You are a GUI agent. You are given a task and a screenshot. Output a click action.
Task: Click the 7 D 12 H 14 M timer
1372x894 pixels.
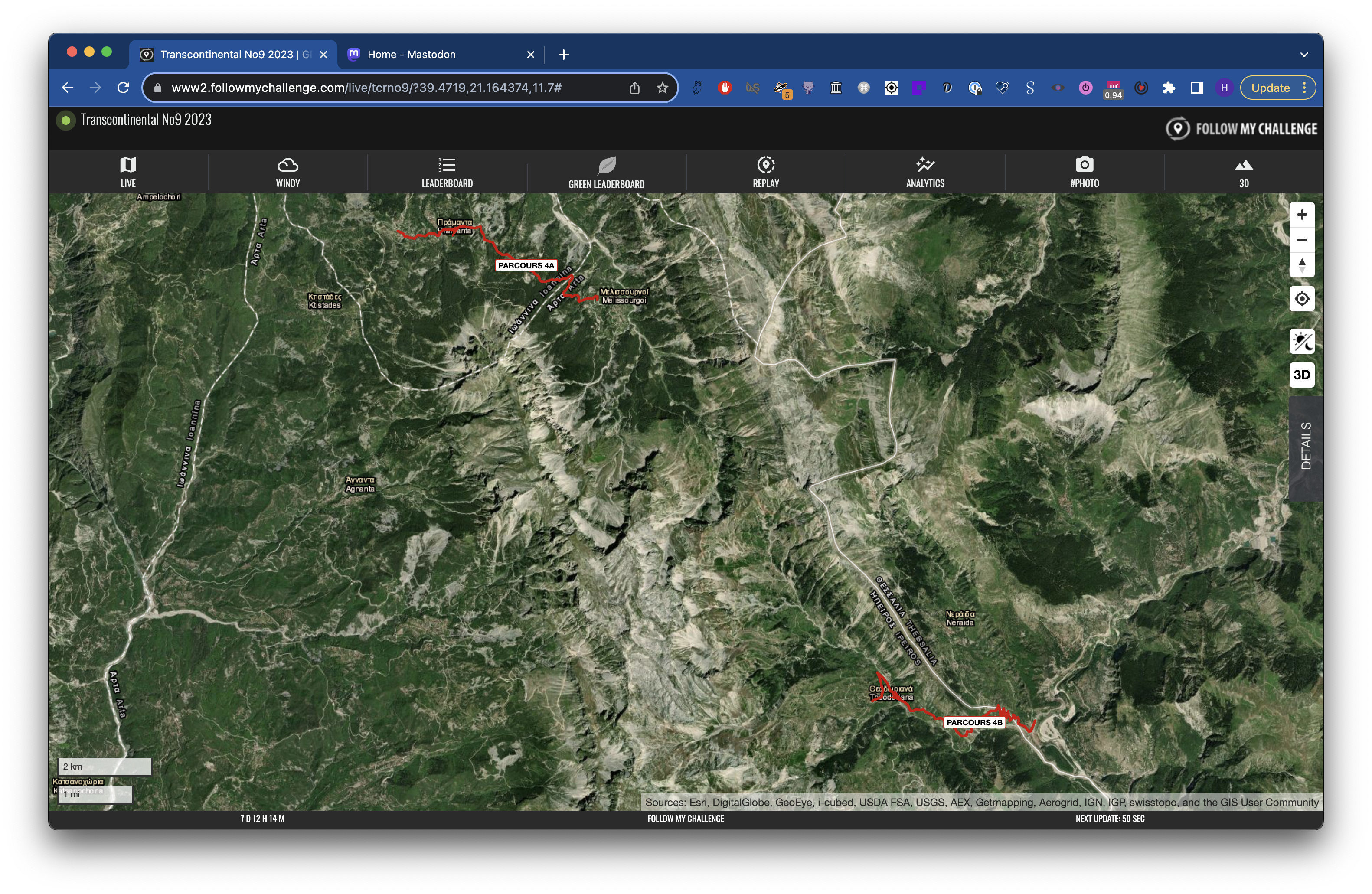click(x=262, y=819)
